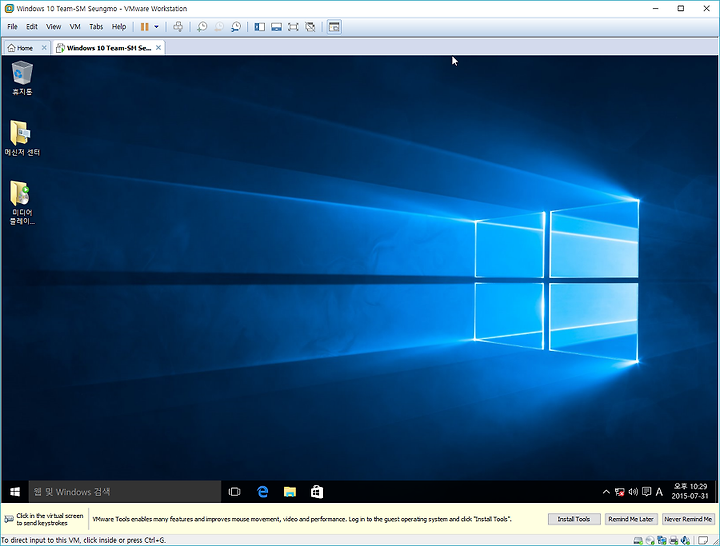This screenshot has height=546, width=720.
Task: Close the Home tab
Action: click(x=44, y=48)
